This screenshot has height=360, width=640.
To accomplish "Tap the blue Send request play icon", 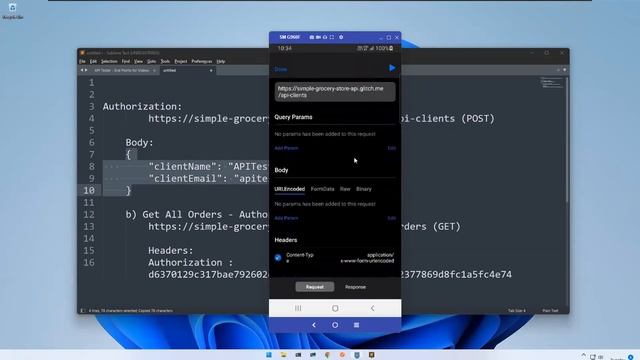I will pos(392,68).
